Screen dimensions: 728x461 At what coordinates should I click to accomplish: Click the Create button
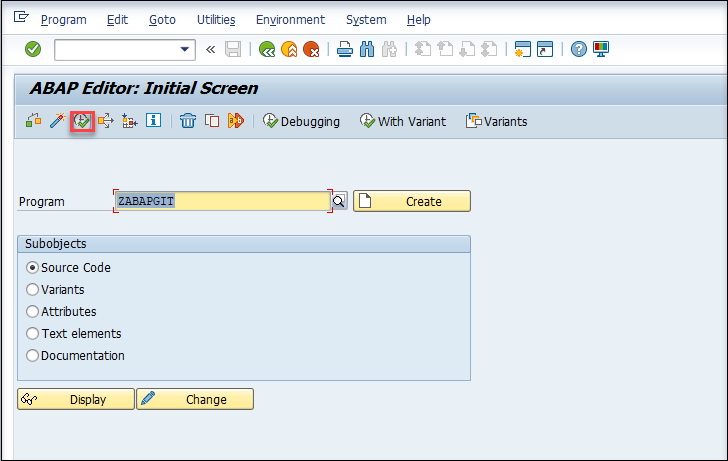412,201
